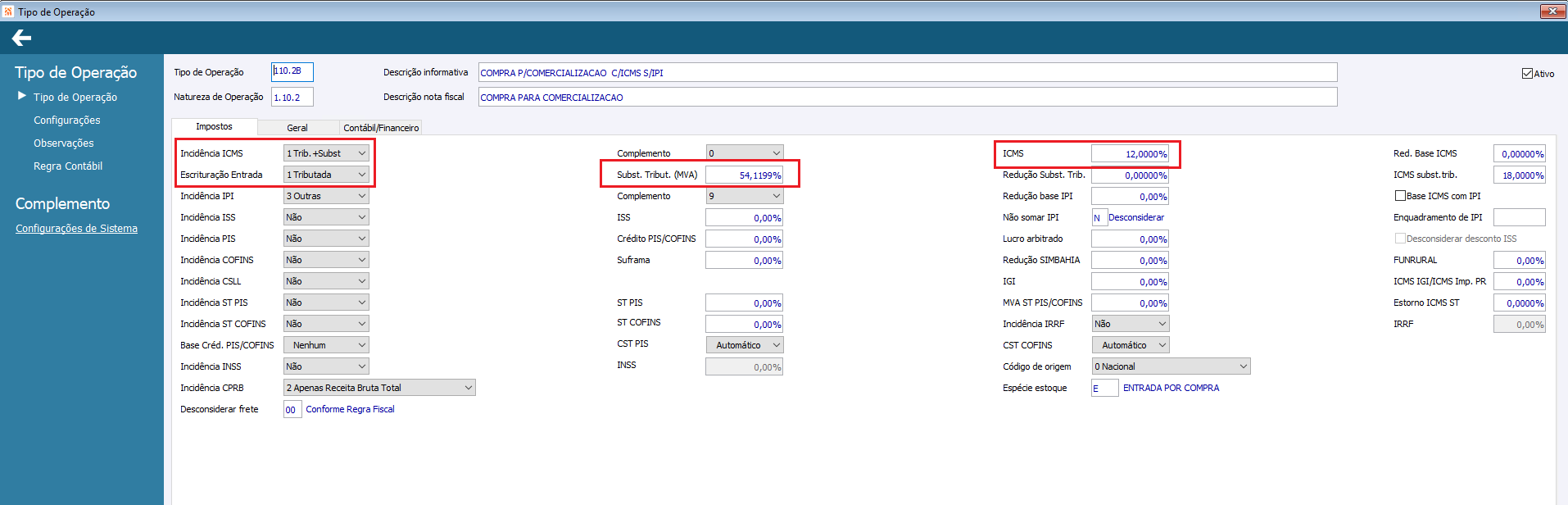Open Incidência CSLL dropdown
1568x505 pixels.
click(326, 281)
